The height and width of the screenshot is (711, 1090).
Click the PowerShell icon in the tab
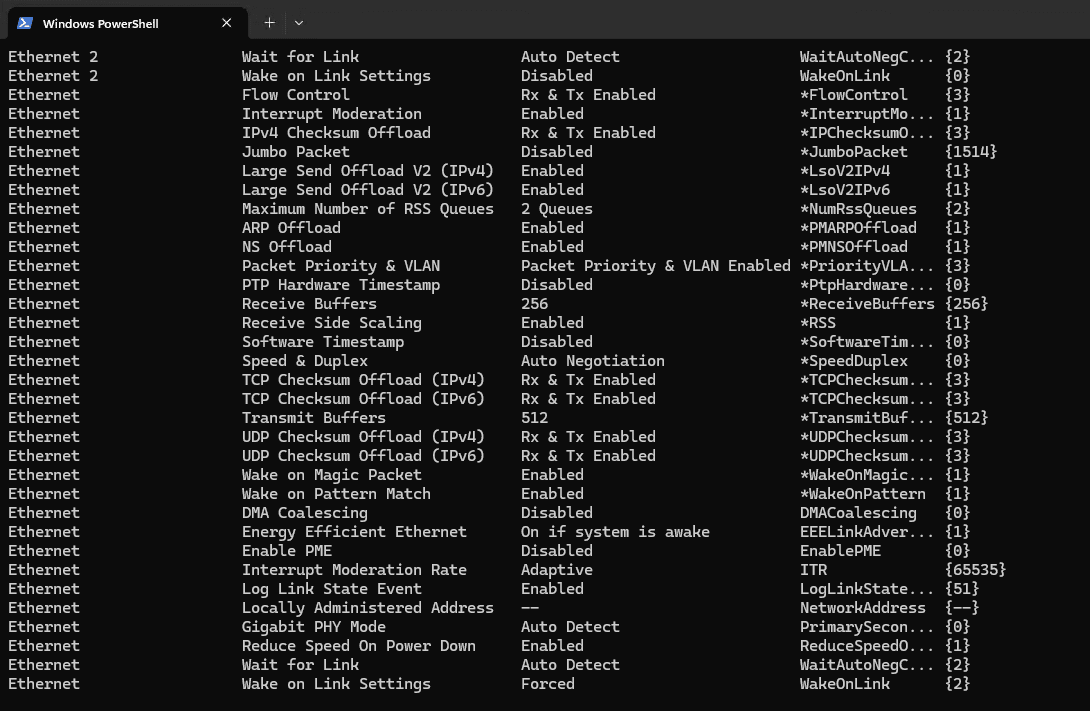point(25,23)
